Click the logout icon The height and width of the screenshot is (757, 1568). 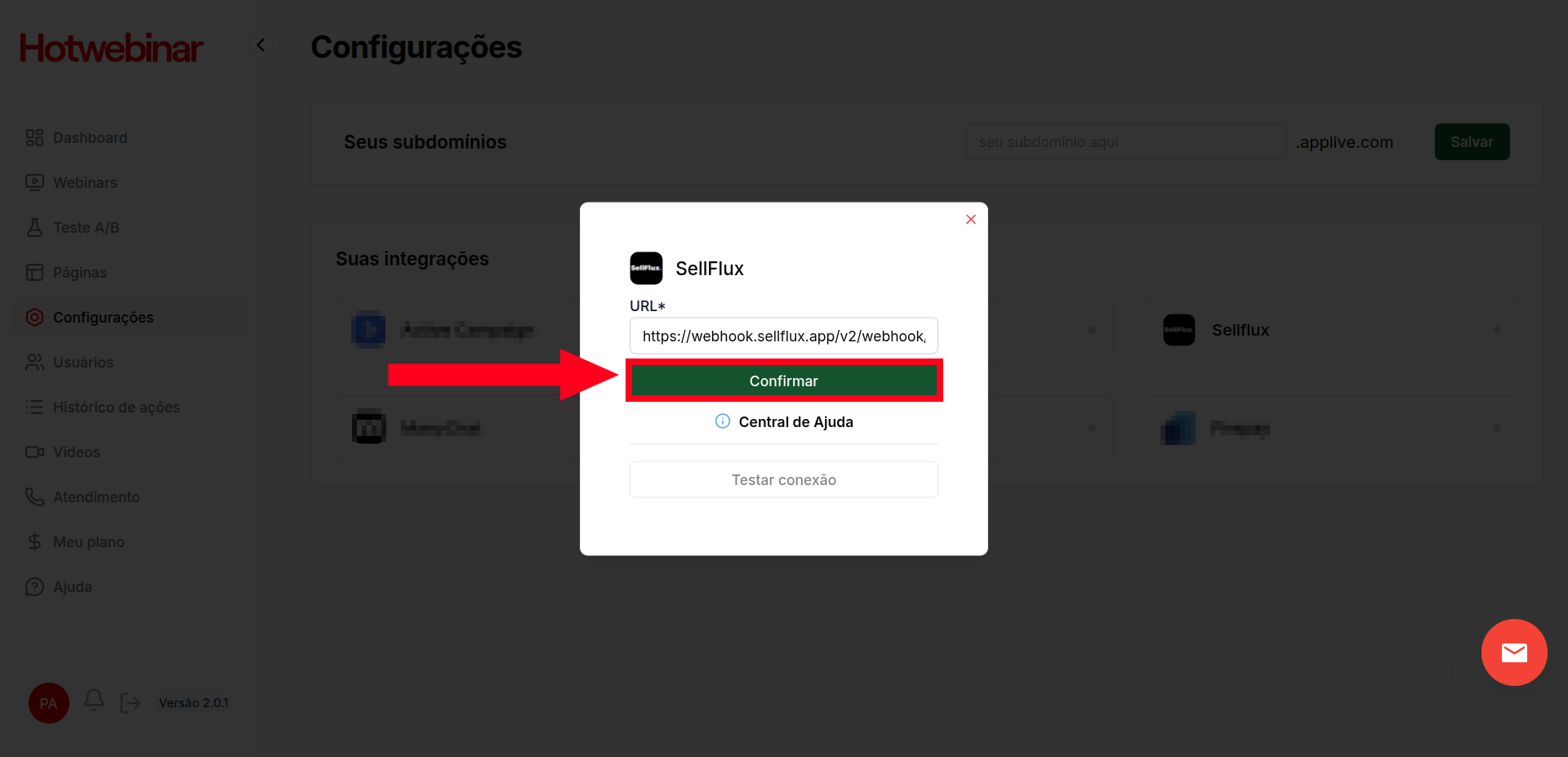131,703
